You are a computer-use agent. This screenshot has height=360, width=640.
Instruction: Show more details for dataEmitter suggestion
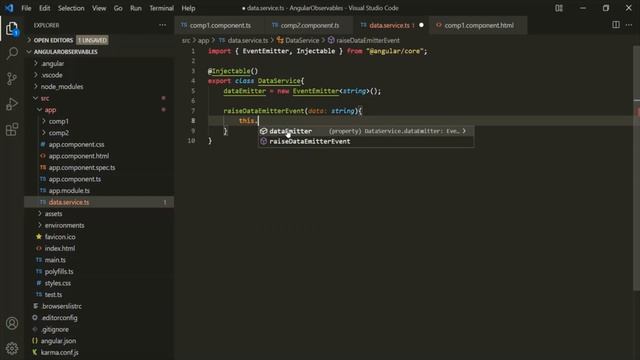click(x=464, y=131)
